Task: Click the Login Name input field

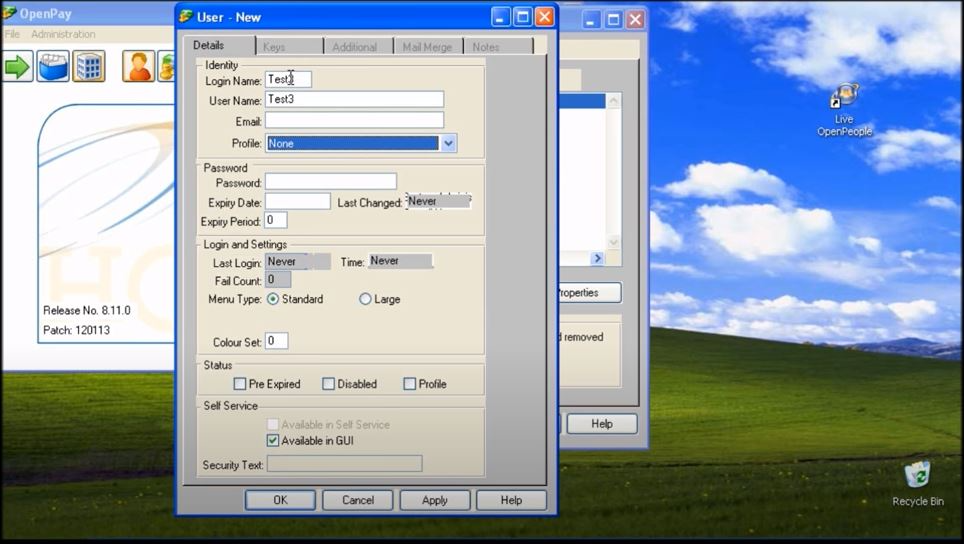Action: 288,79
